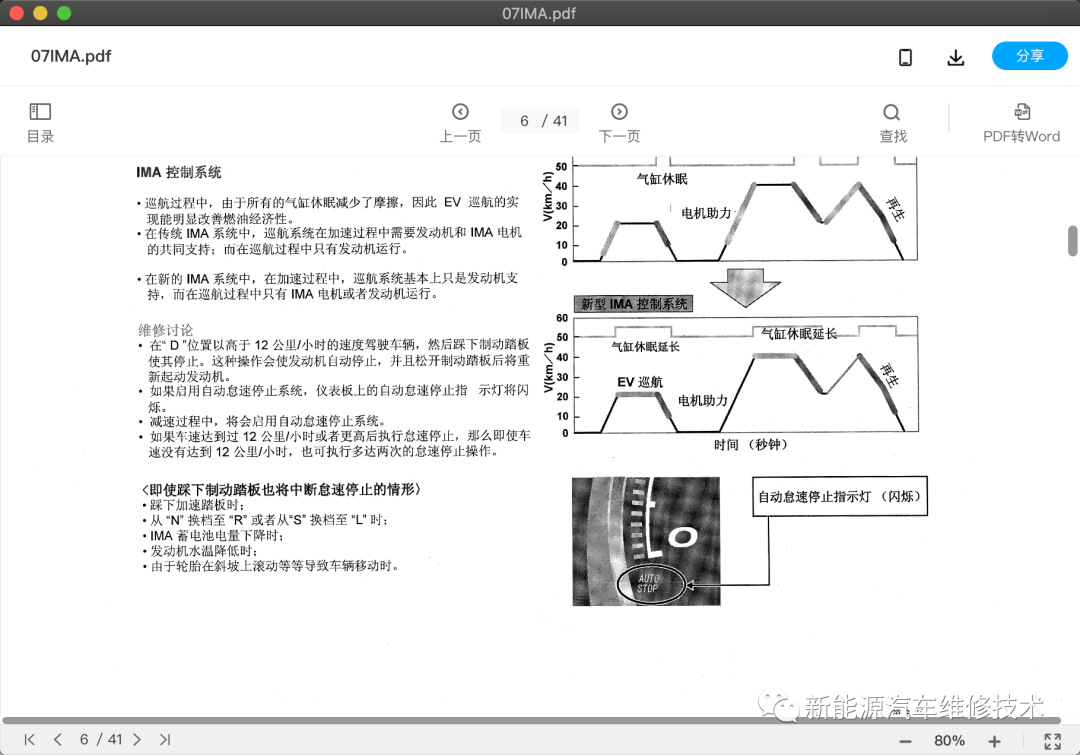Click the page number field showing 6

click(x=525, y=121)
